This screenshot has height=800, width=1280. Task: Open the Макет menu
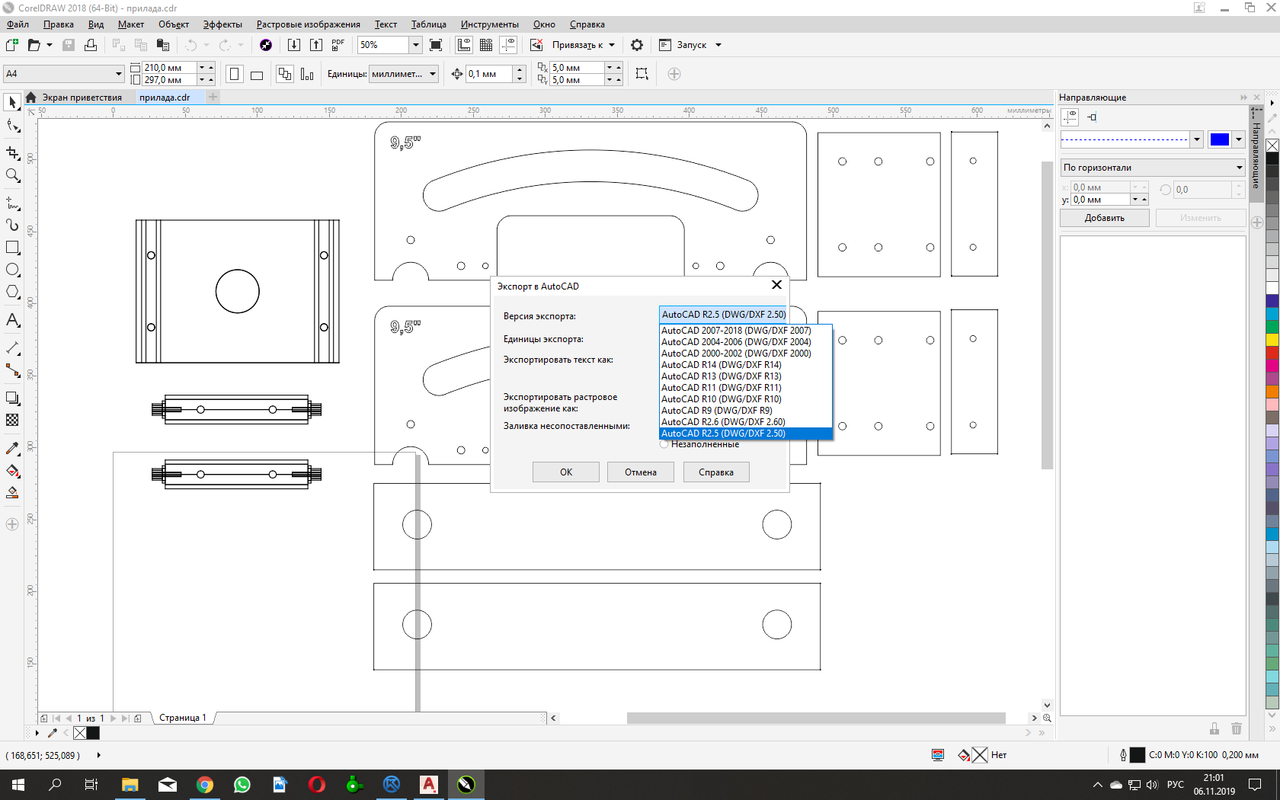[130, 24]
